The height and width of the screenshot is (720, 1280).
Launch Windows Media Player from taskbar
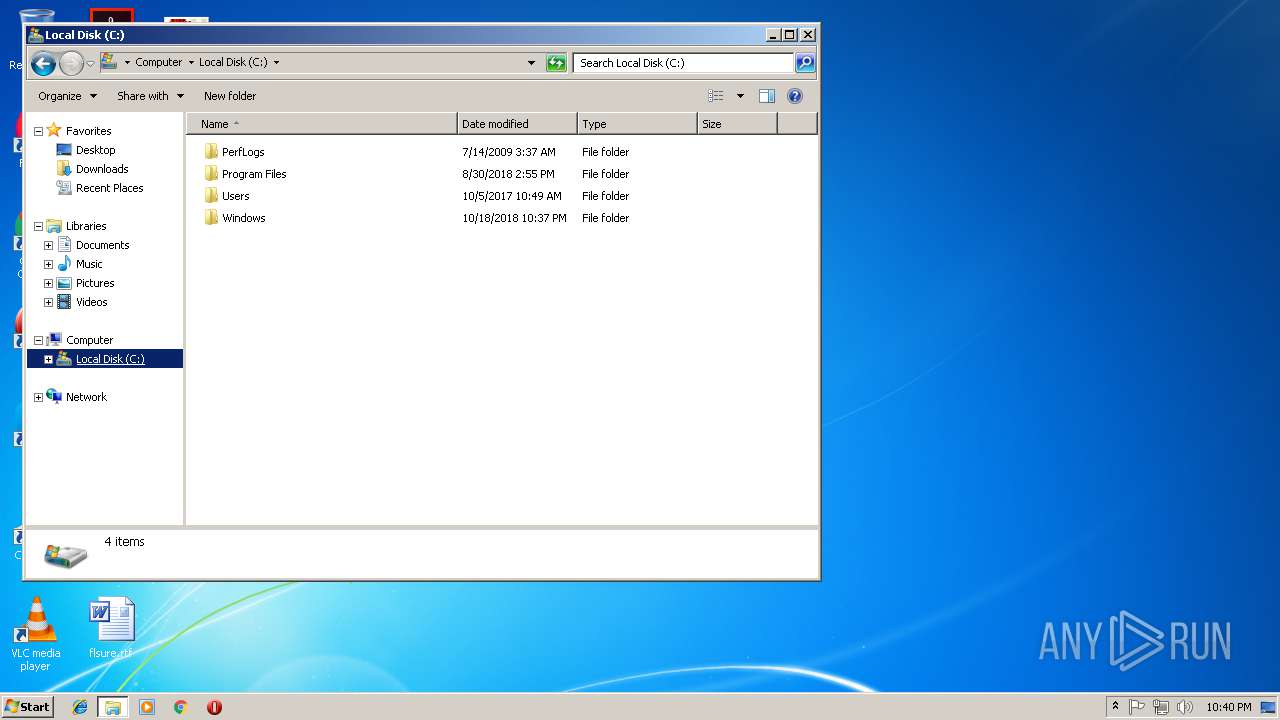(147, 707)
